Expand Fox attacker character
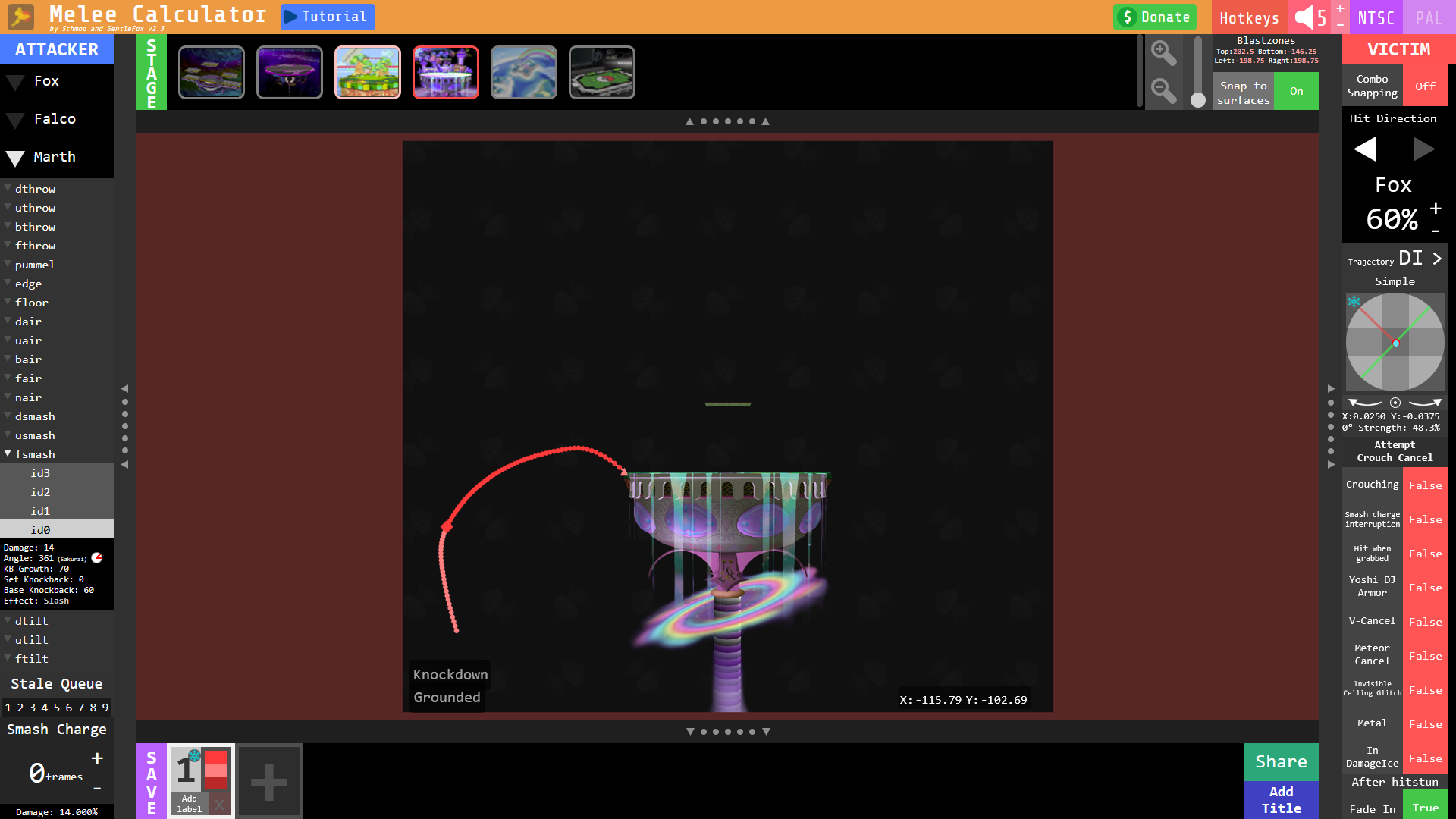This screenshot has height=819, width=1456. tap(15, 82)
